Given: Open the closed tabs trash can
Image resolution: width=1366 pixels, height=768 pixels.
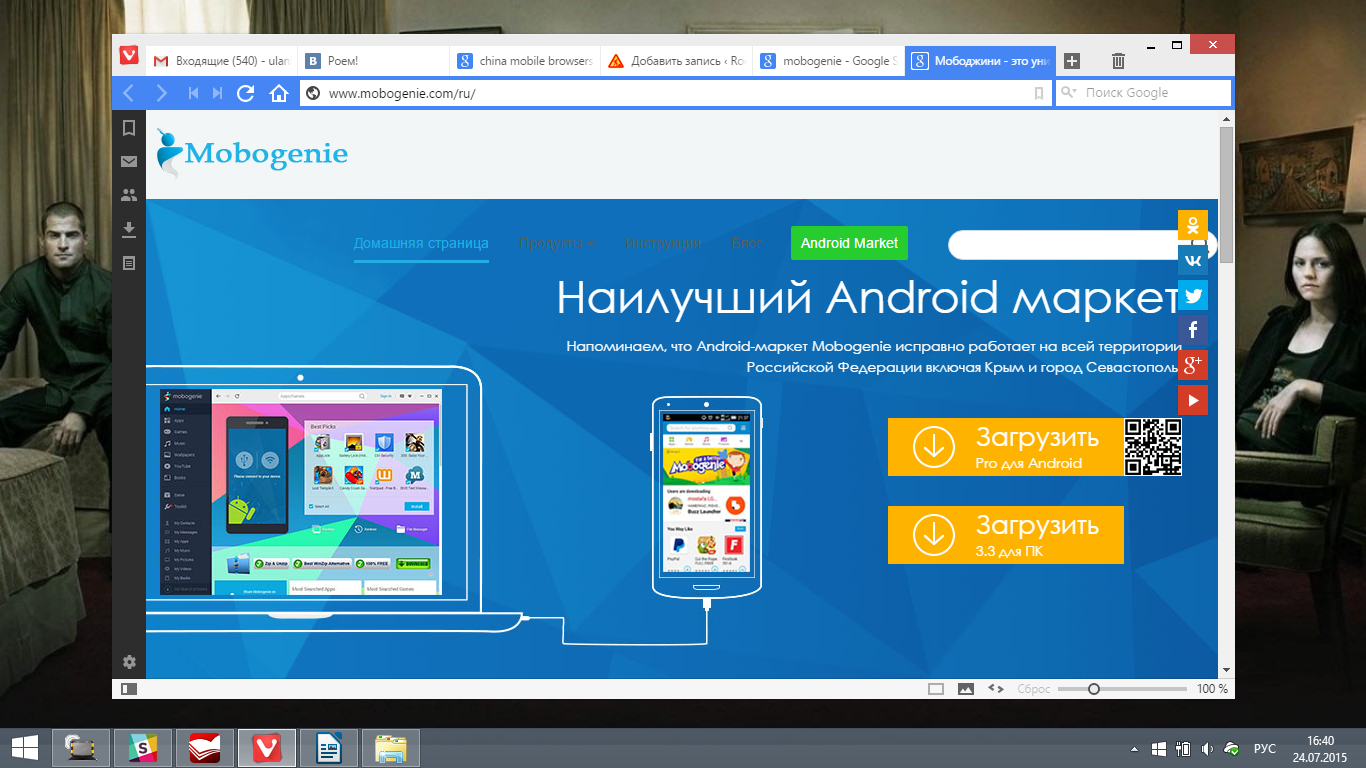Looking at the screenshot, I should (x=1119, y=61).
